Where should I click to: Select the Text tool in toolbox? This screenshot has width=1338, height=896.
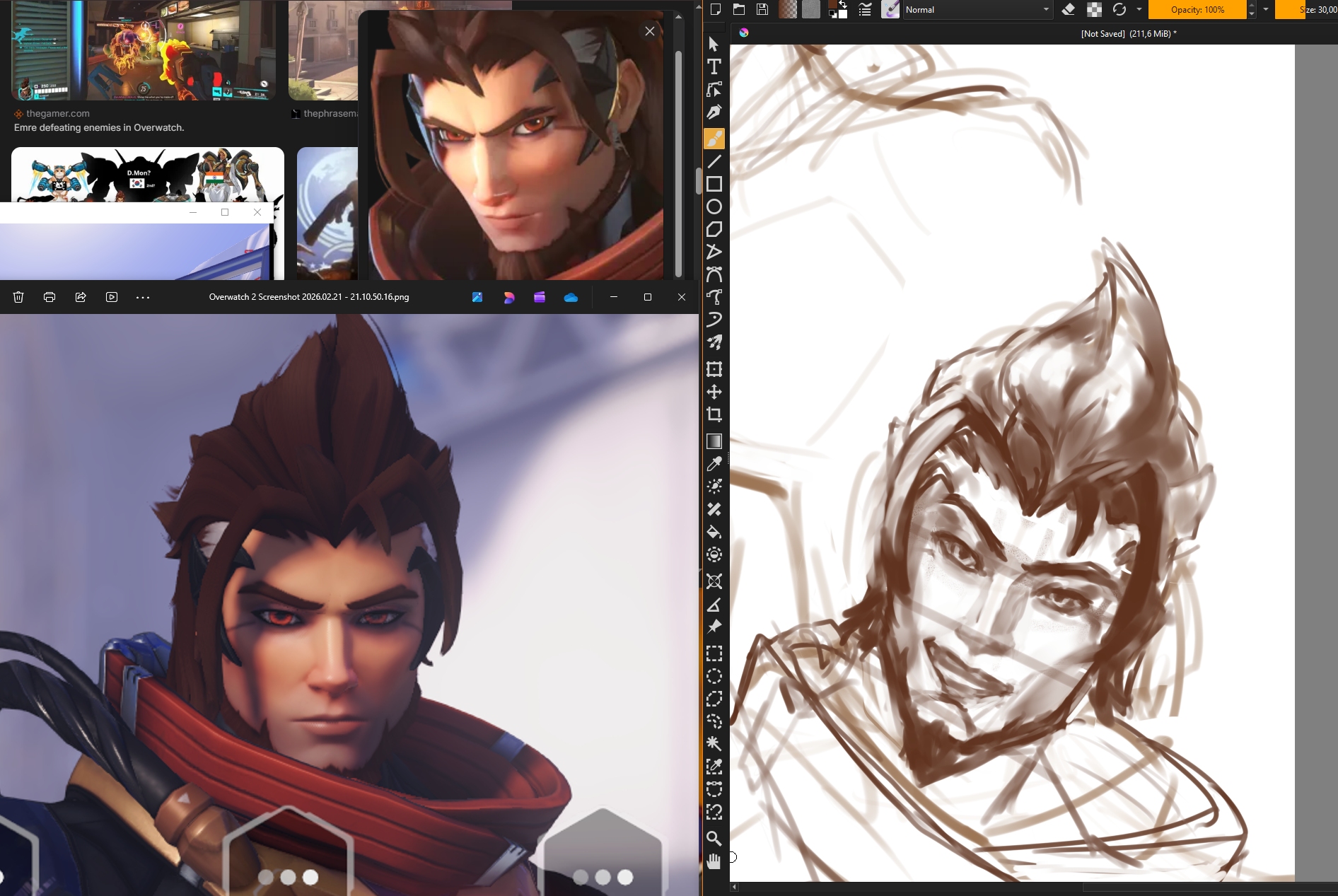(x=714, y=67)
